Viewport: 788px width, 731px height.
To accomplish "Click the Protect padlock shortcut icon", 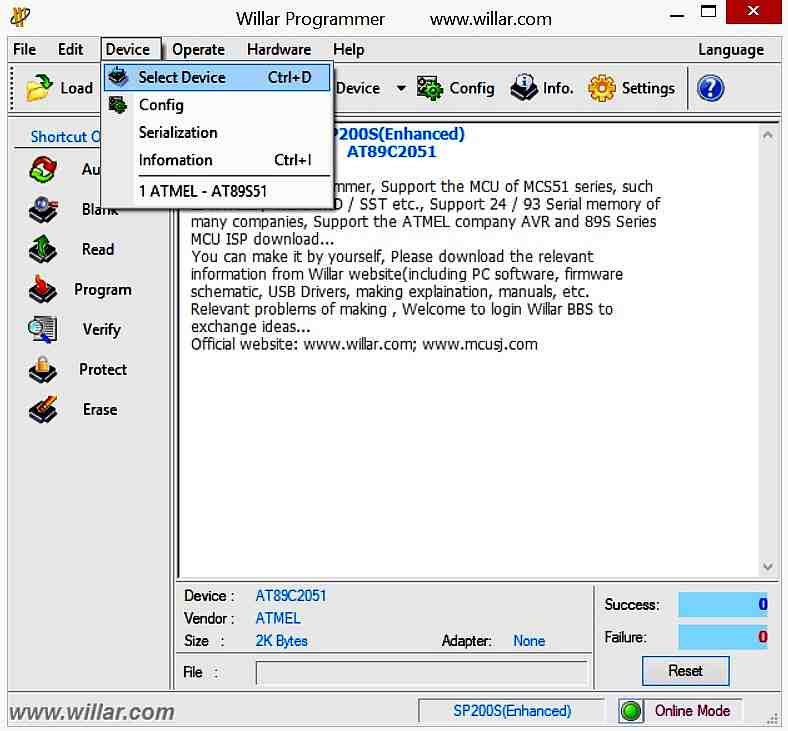I will pyautogui.click(x=43, y=370).
